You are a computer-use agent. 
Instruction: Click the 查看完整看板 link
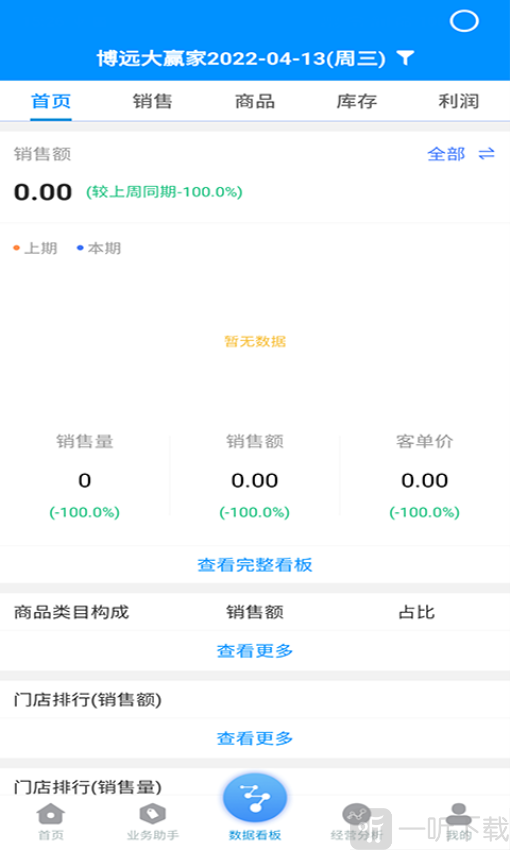255,565
